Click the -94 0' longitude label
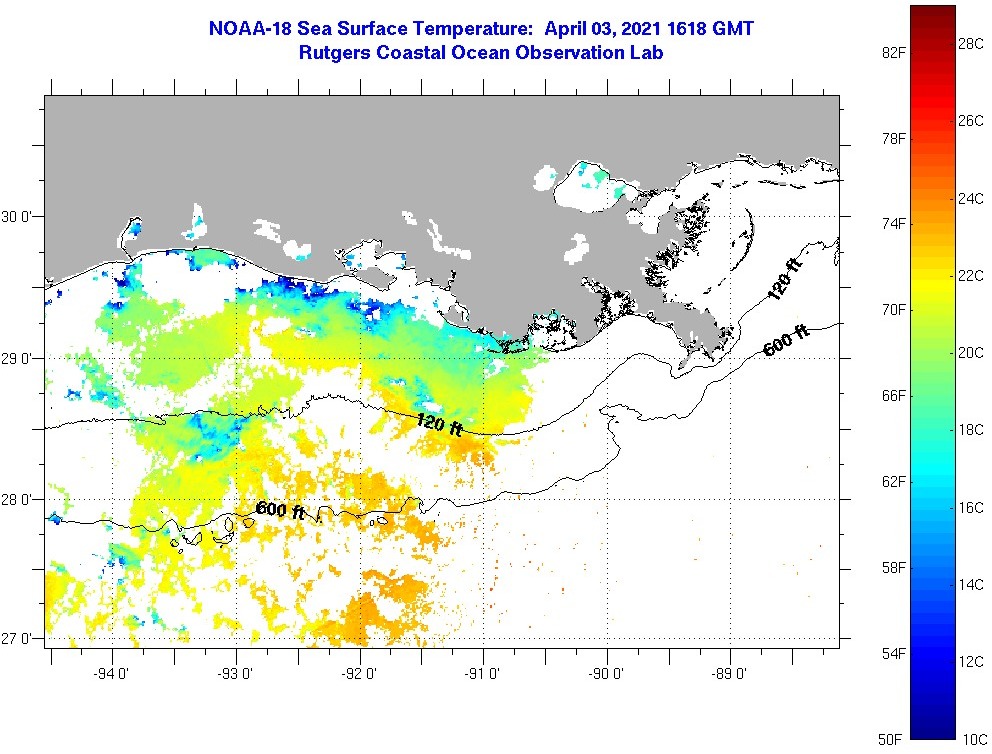The width and height of the screenshot is (992, 754). coord(111,674)
